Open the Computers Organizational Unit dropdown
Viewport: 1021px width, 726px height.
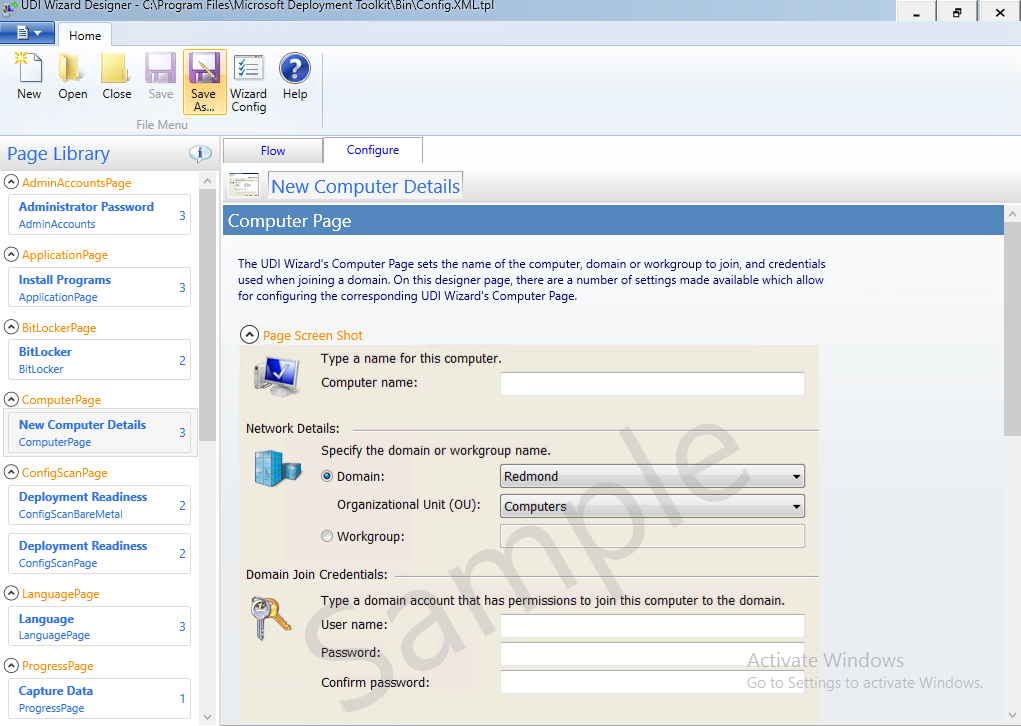click(x=652, y=506)
